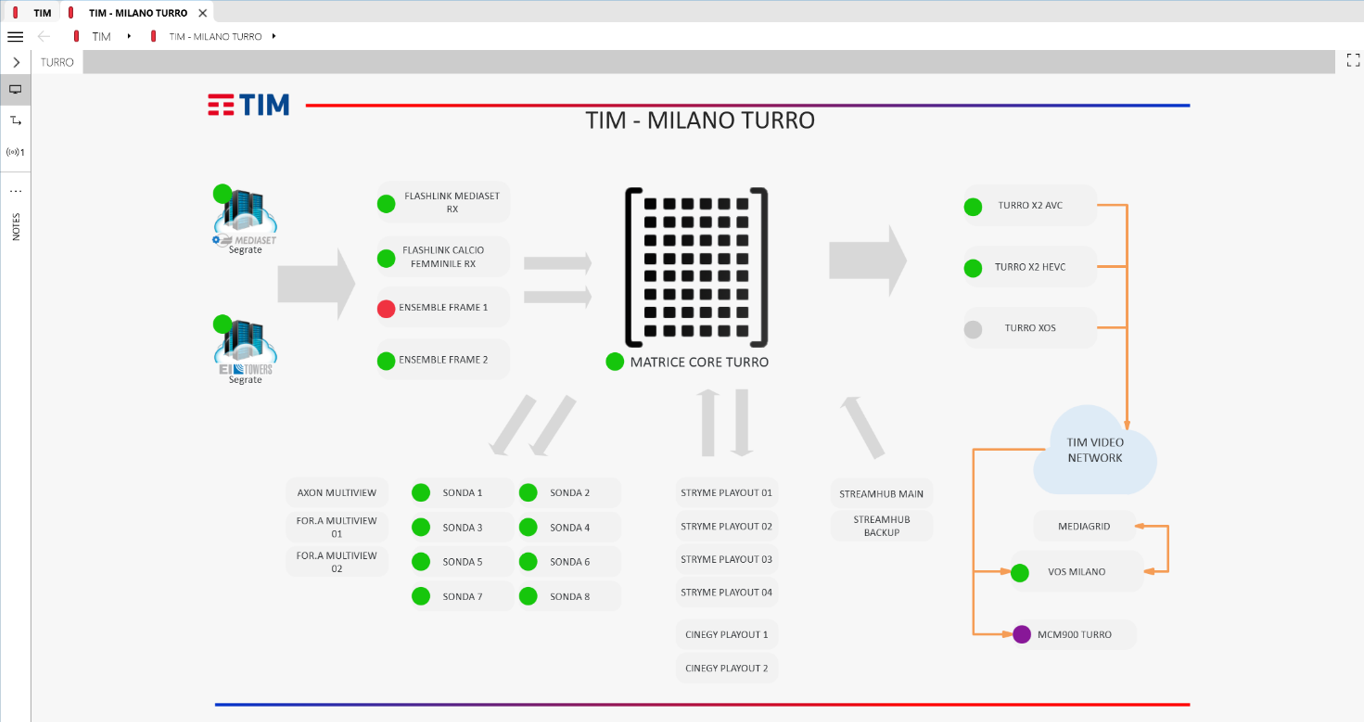Open CINEGY PLAYOUT 1
The height and width of the screenshot is (722, 1367).
[x=727, y=634]
